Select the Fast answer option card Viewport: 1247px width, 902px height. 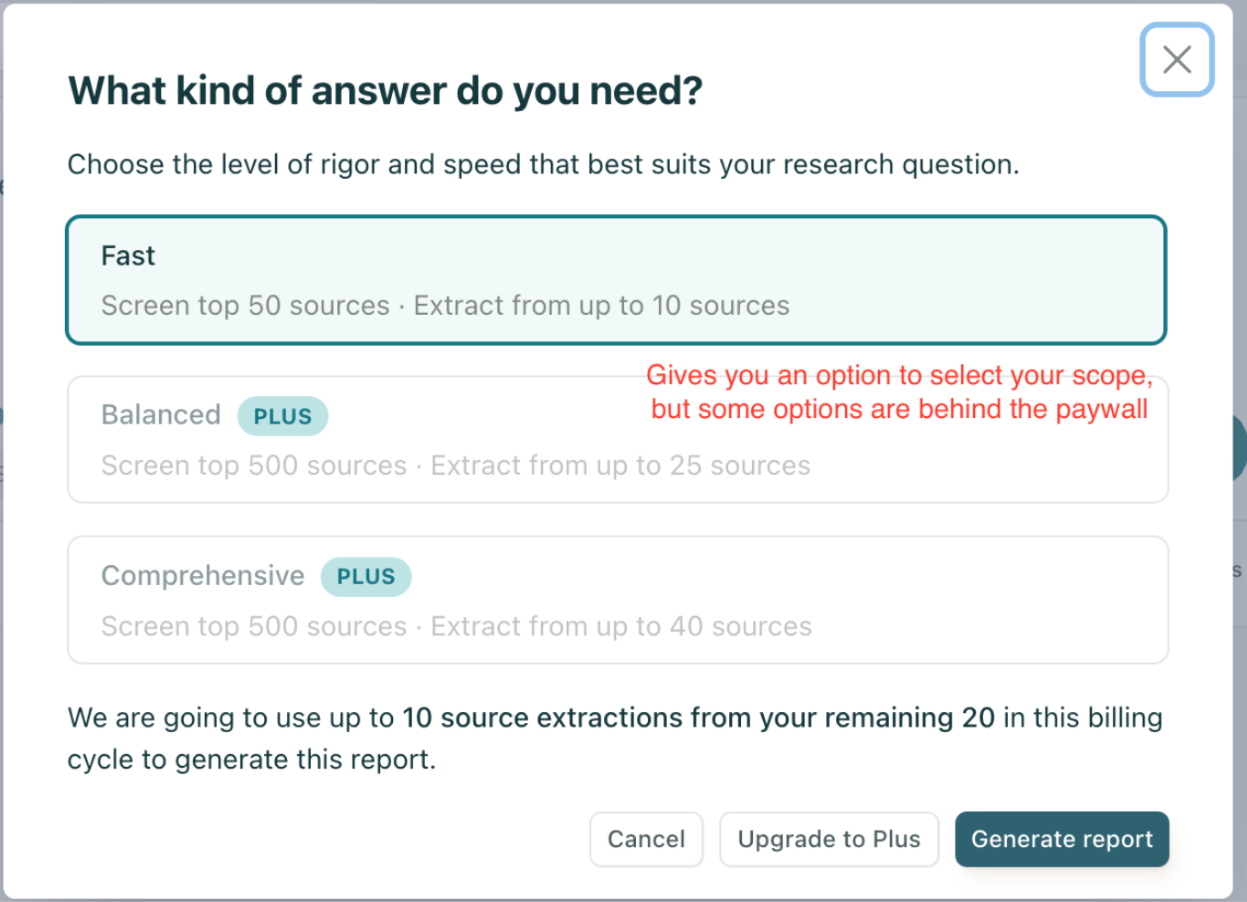(x=615, y=280)
